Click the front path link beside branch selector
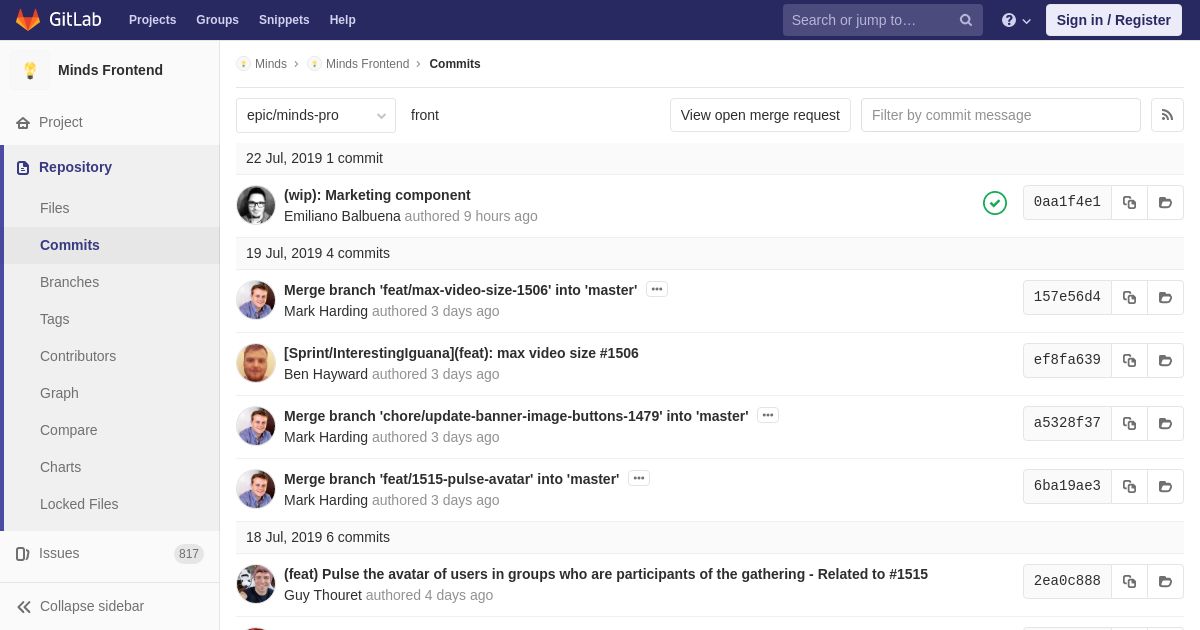The image size is (1200, 630). click(425, 115)
